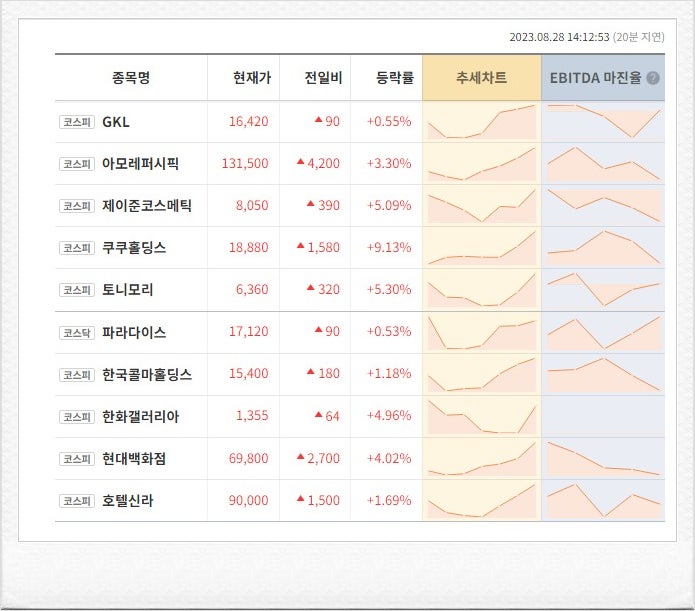Click the 종목명 column header
The height and width of the screenshot is (611, 695).
131,78
